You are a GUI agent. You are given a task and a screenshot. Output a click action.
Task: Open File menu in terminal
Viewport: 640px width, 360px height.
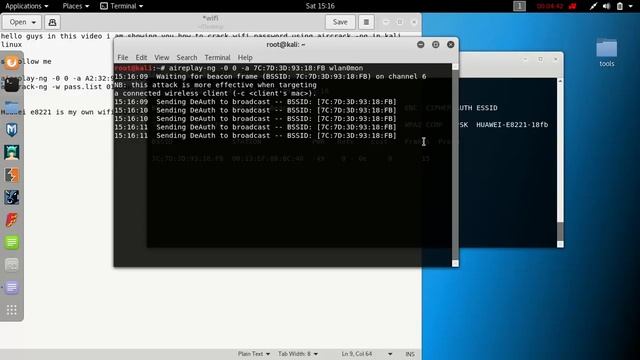click(x=122, y=58)
